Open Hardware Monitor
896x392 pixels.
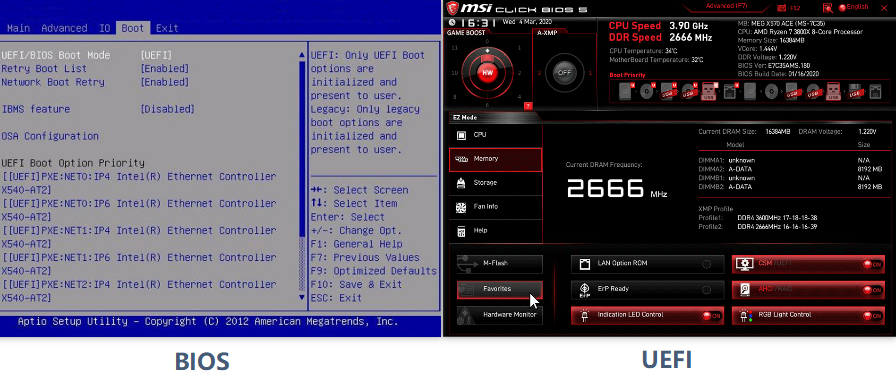499,315
